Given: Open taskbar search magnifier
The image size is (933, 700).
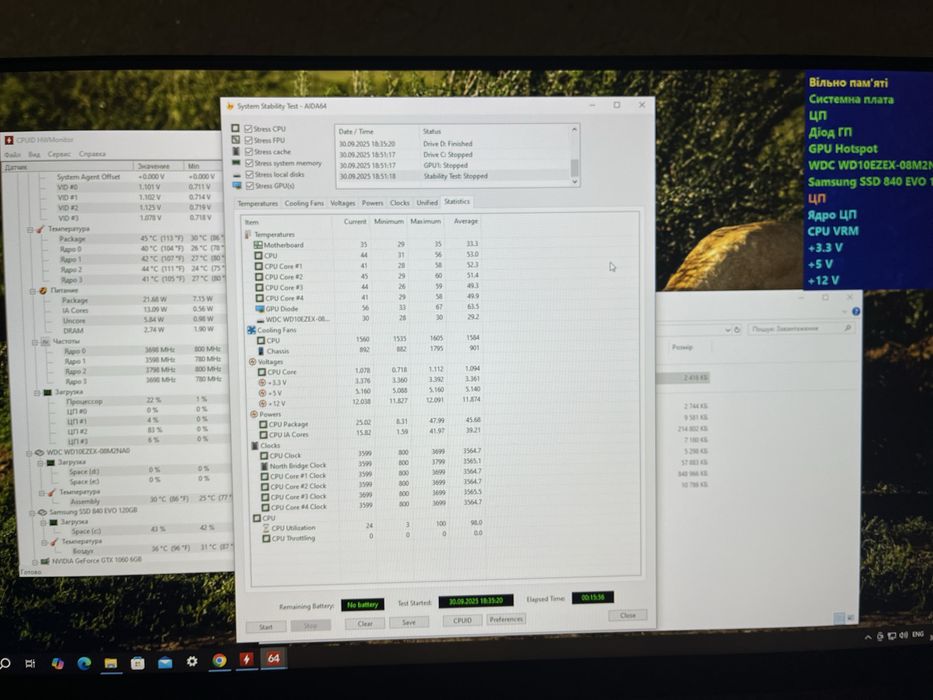Looking at the screenshot, I should (x=5, y=664).
